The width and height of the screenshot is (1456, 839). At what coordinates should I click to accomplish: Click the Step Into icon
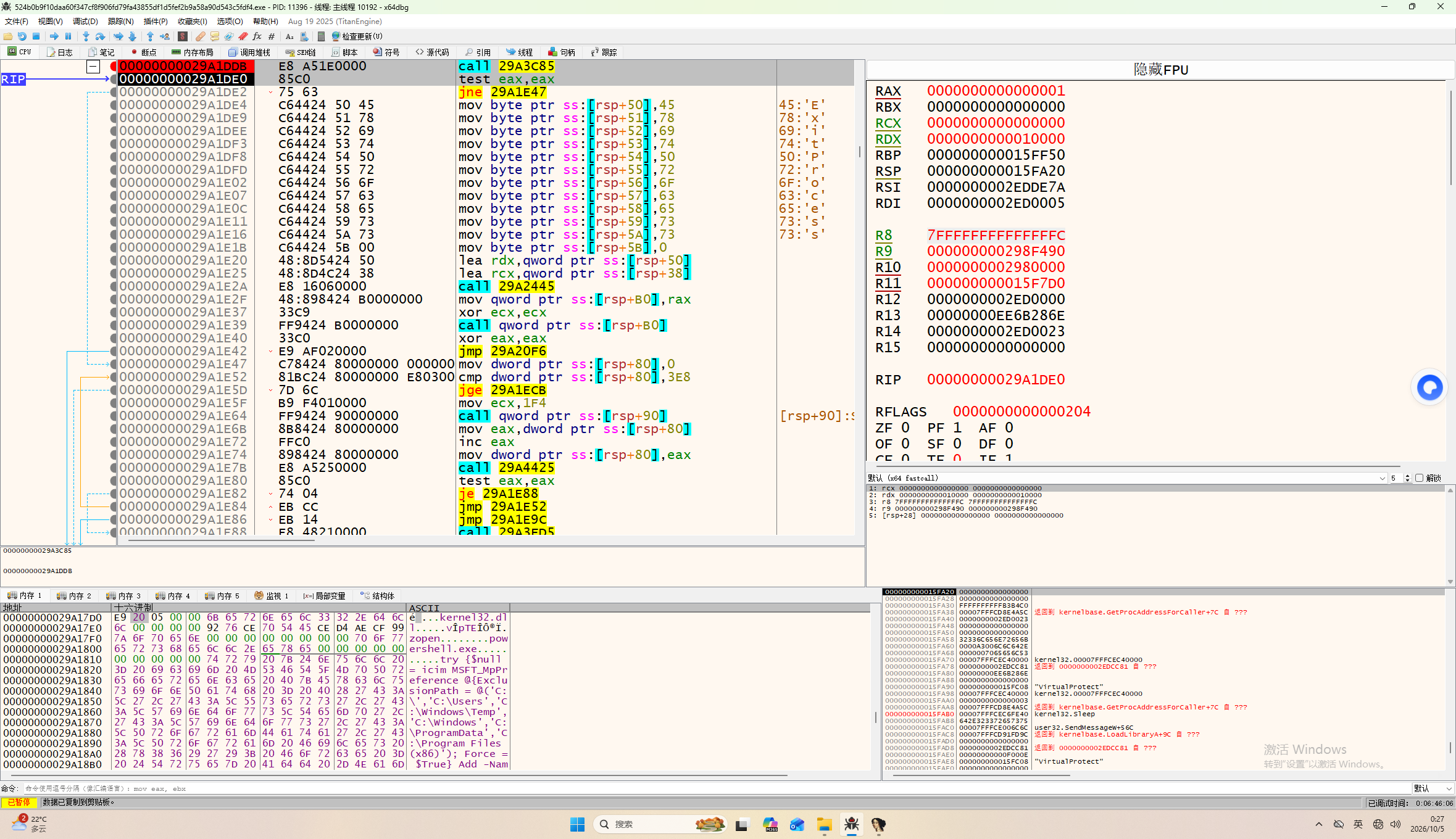click(86, 36)
